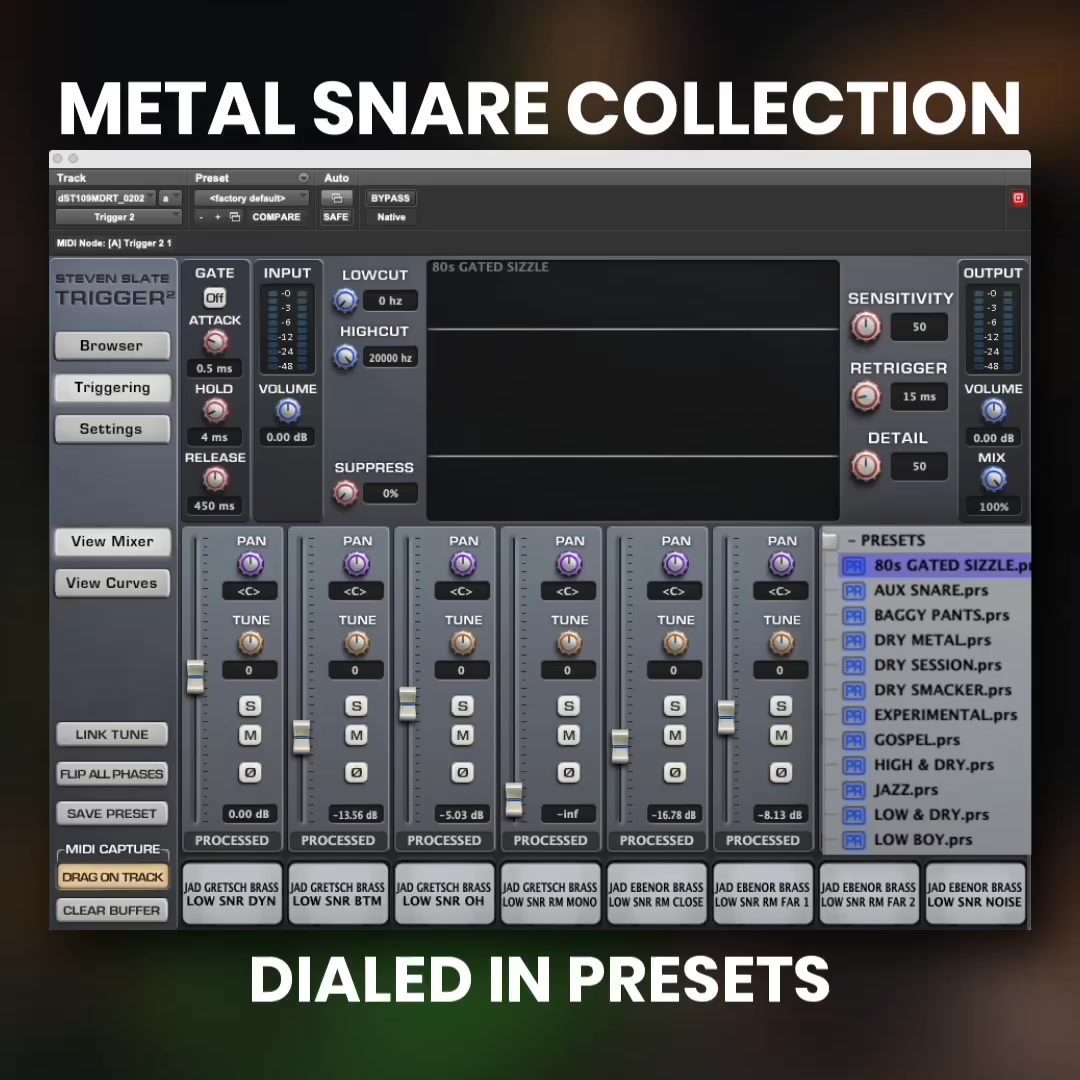Click the Suppress knob
This screenshot has width=1080, height=1080.
[345, 493]
